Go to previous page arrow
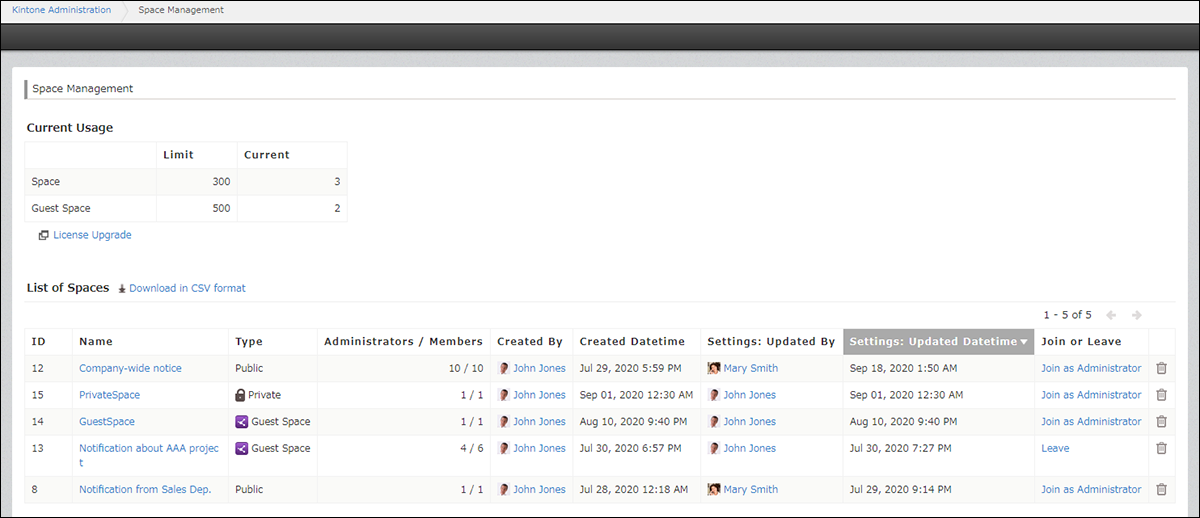1200x518 pixels. pos(1110,315)
